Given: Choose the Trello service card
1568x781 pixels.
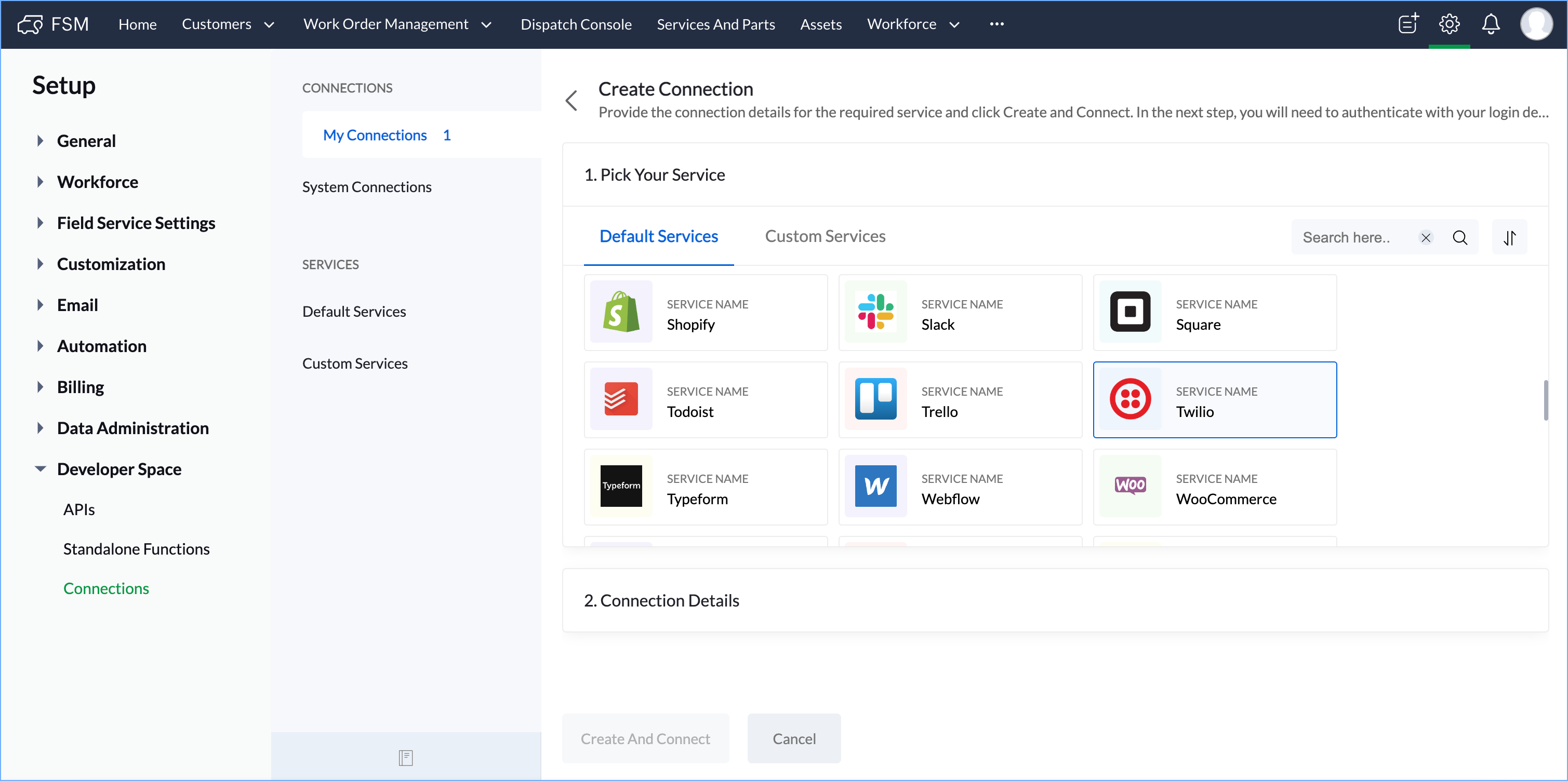Looking at the screenshot, I should [959, 400].
